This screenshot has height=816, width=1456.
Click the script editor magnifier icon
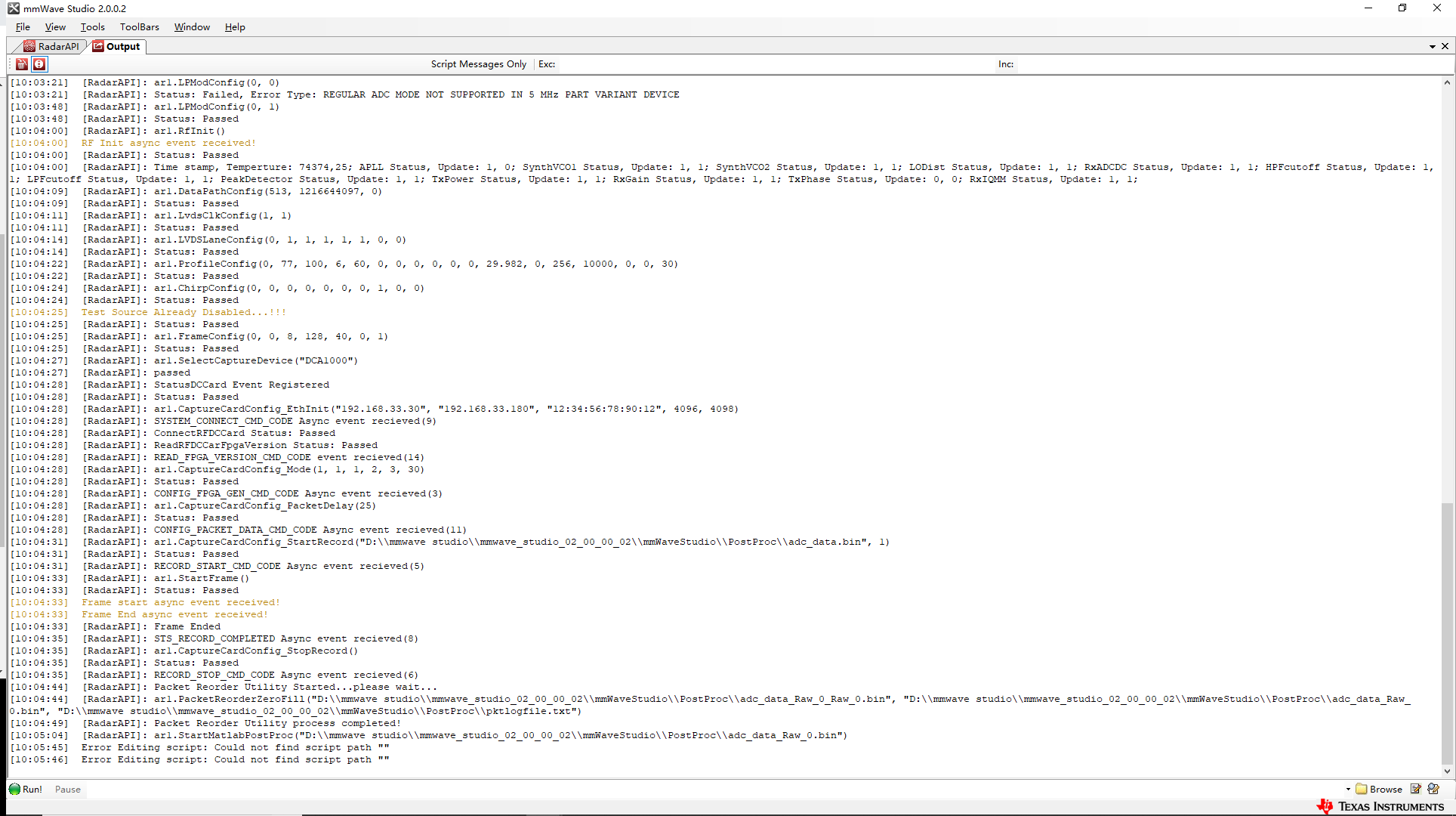(x=1433, y=789)
